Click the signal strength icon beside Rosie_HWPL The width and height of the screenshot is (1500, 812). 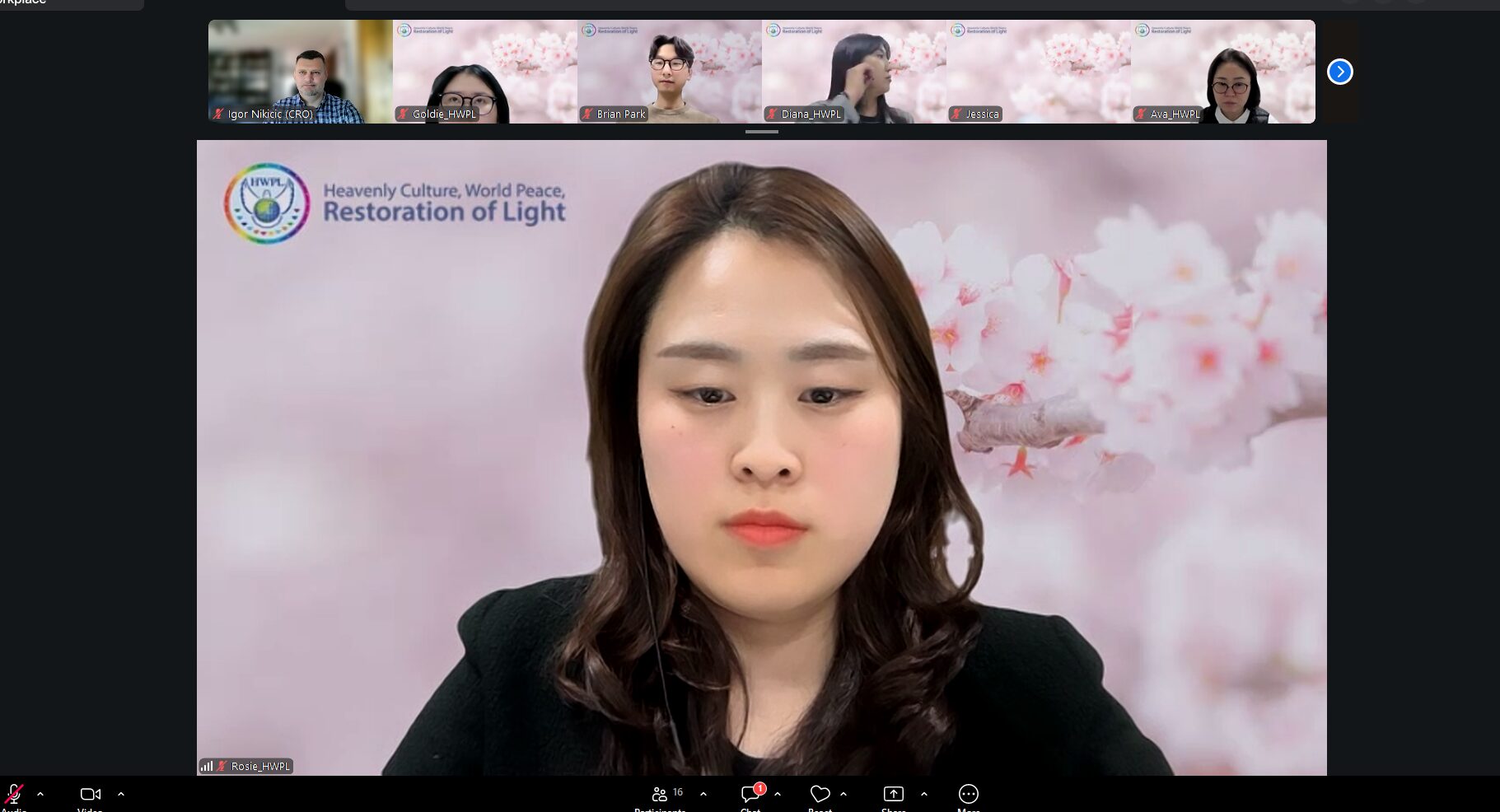pyautogui.click(x=207, y=767)
